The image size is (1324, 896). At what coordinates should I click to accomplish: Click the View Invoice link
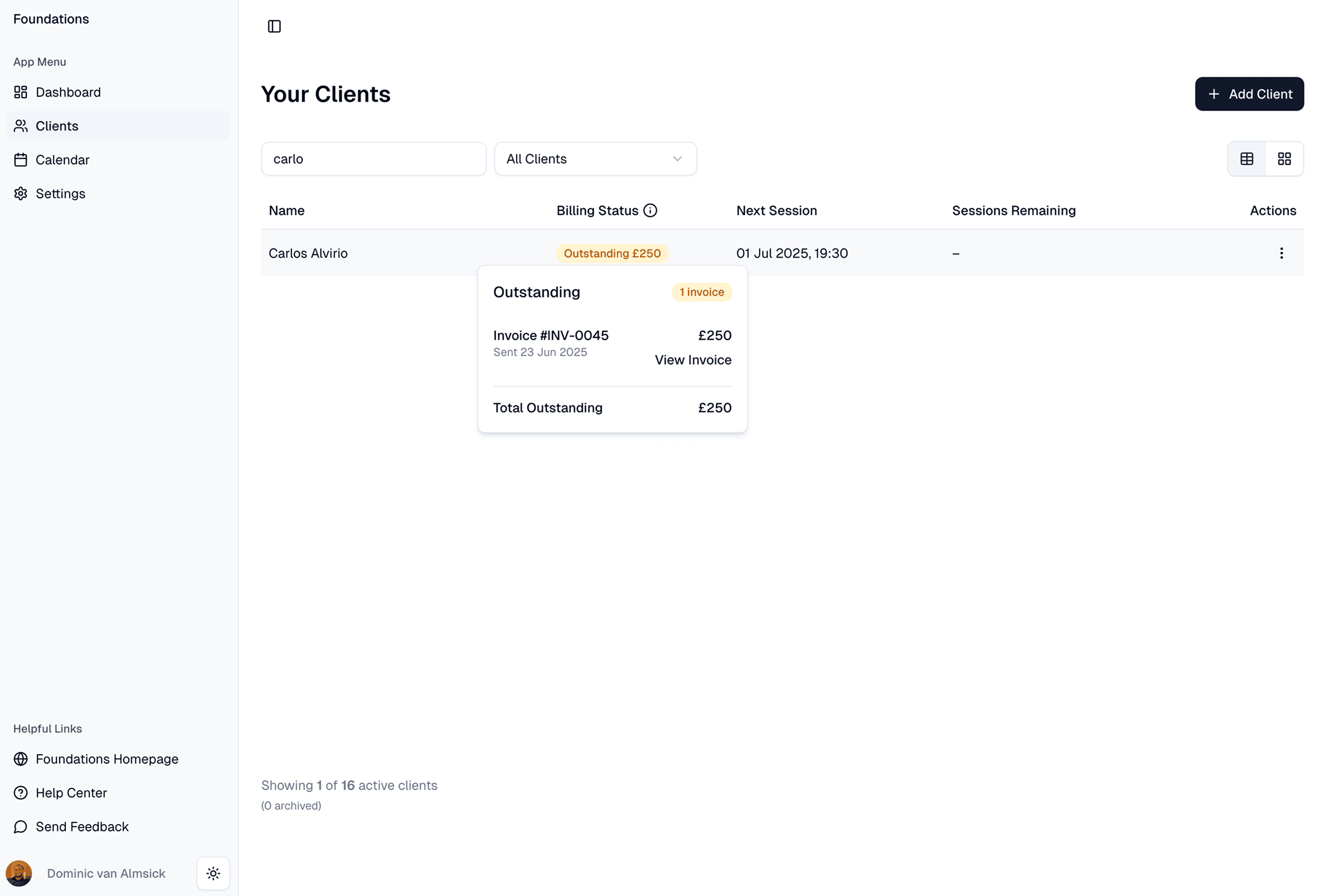[693, 360]
